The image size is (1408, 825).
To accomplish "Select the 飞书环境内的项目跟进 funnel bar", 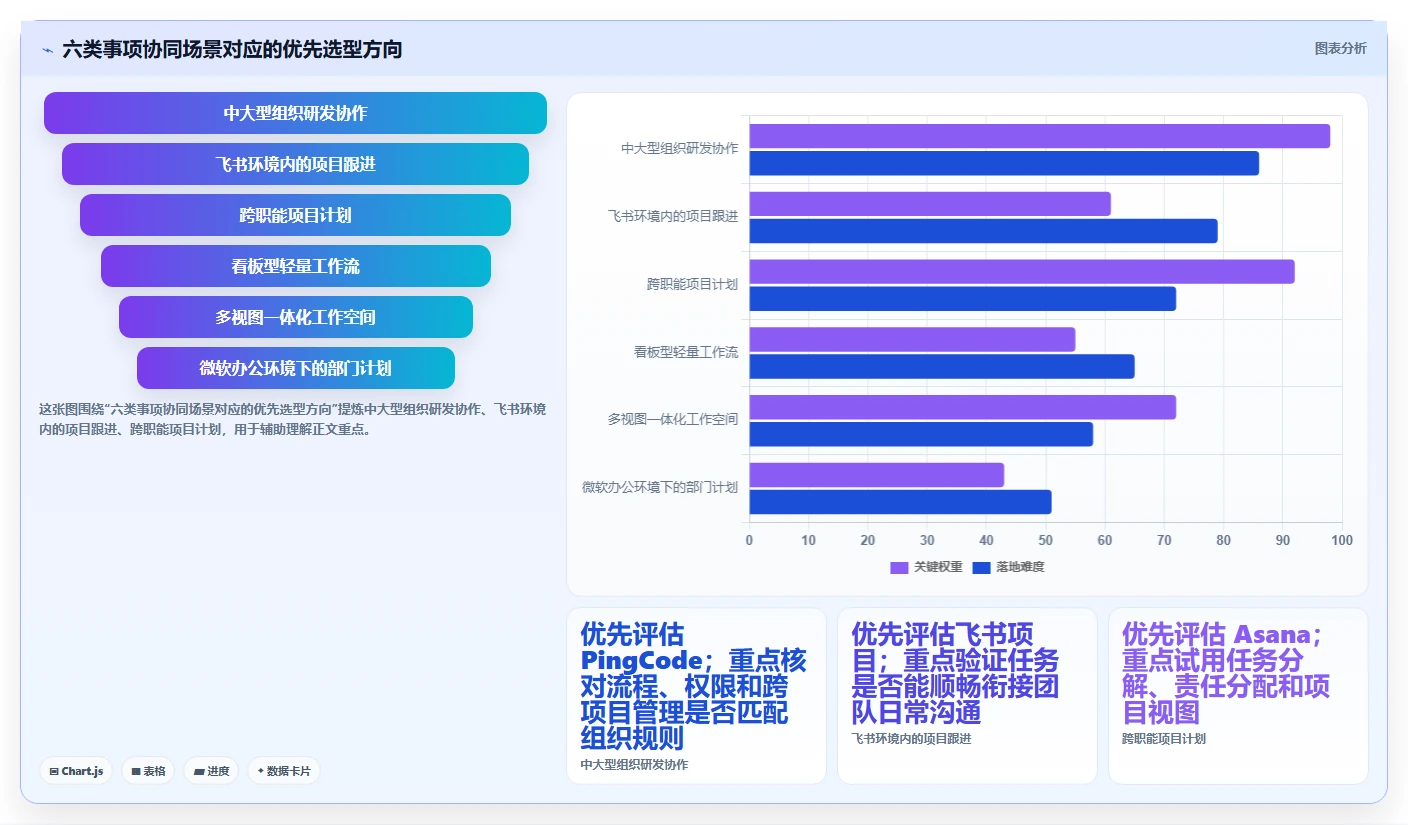I will [295, 164].
